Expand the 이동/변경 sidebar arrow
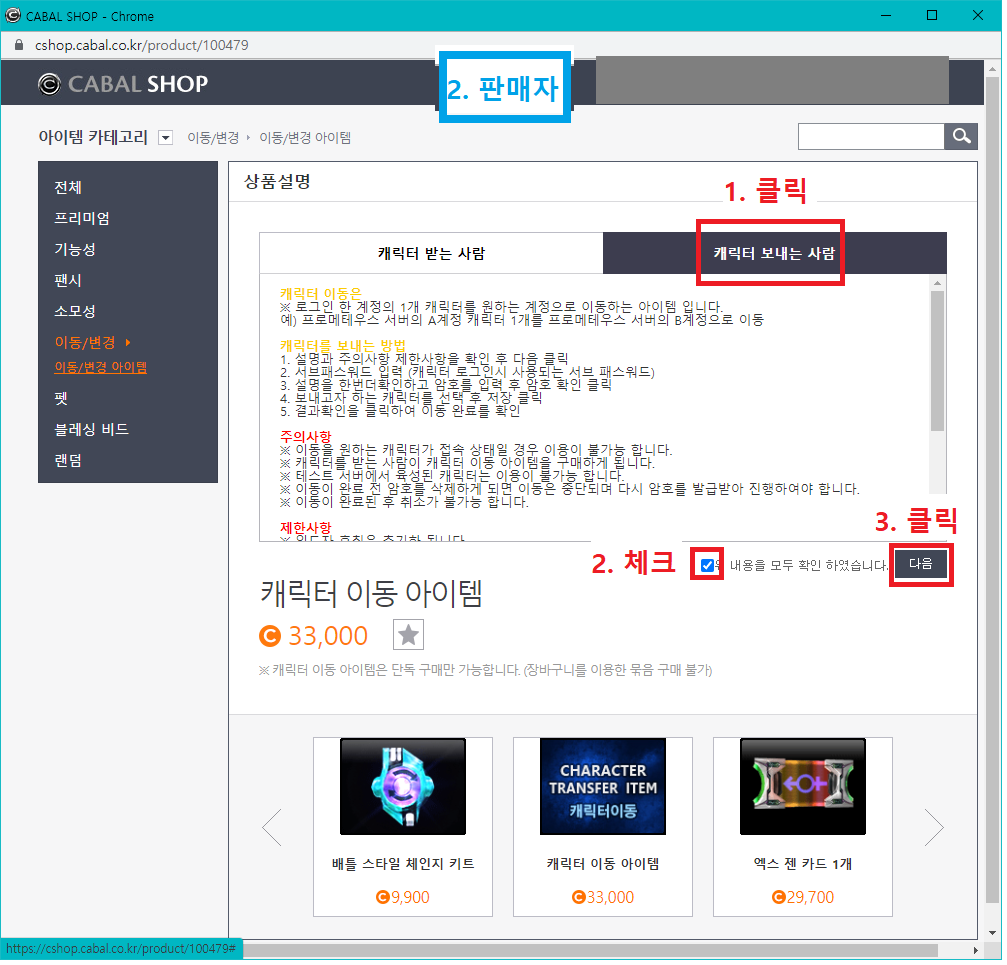Screen dimensions: 1007x965 128,344
